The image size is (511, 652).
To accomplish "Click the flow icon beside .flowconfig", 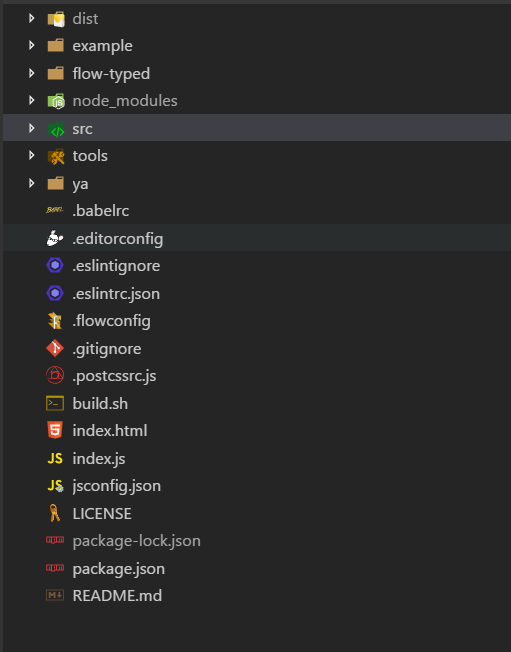I will 55,321.
